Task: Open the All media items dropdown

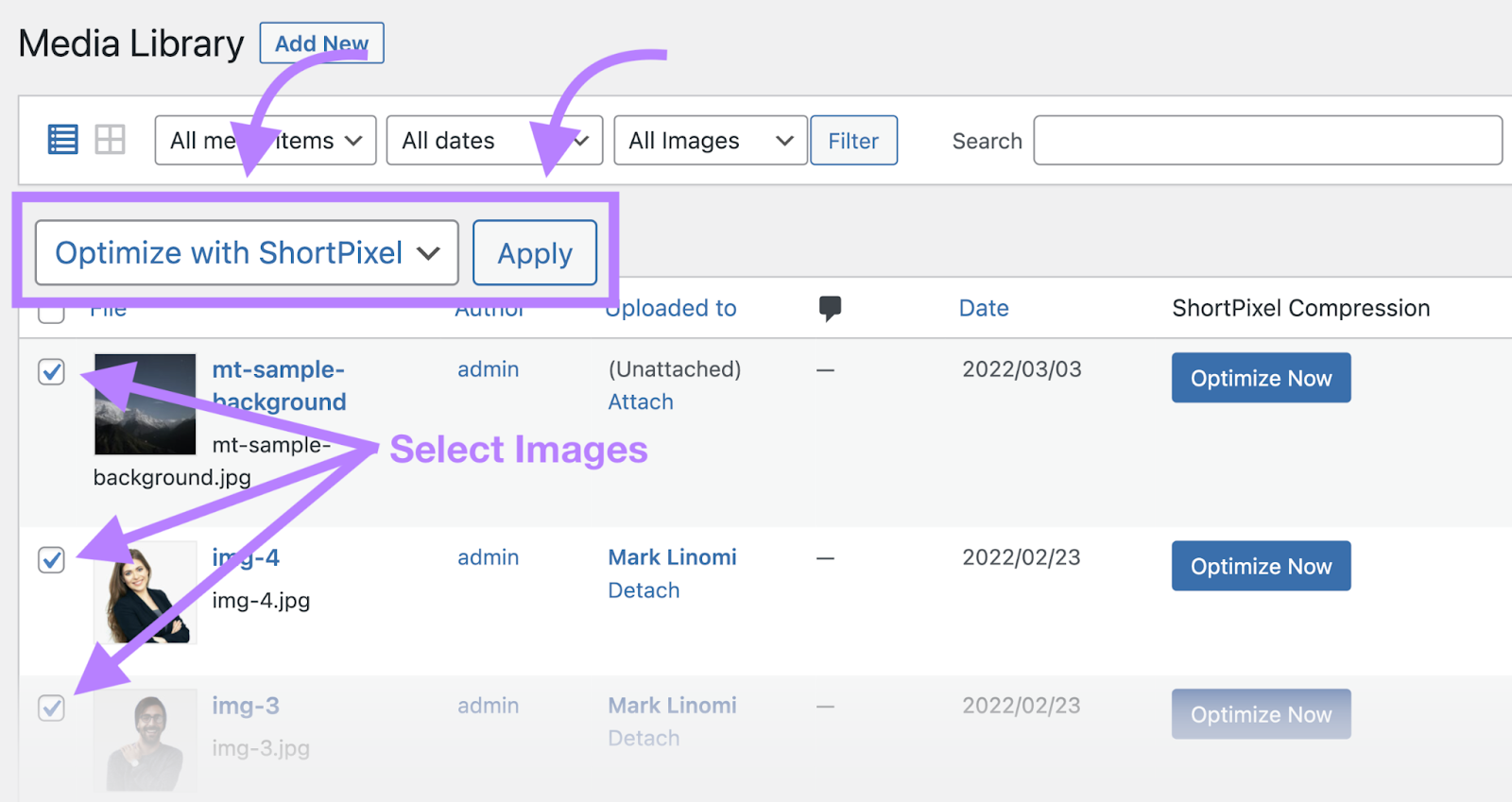Action: point(265,141)
